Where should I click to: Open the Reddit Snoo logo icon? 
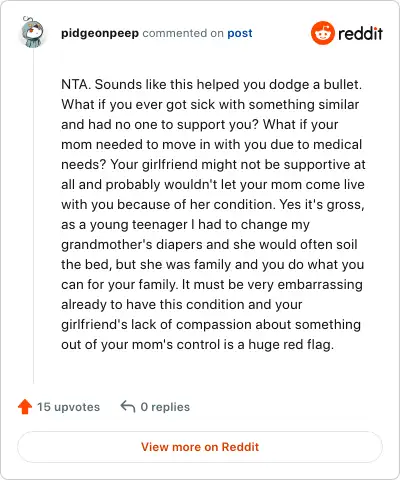tap(322, 33)
